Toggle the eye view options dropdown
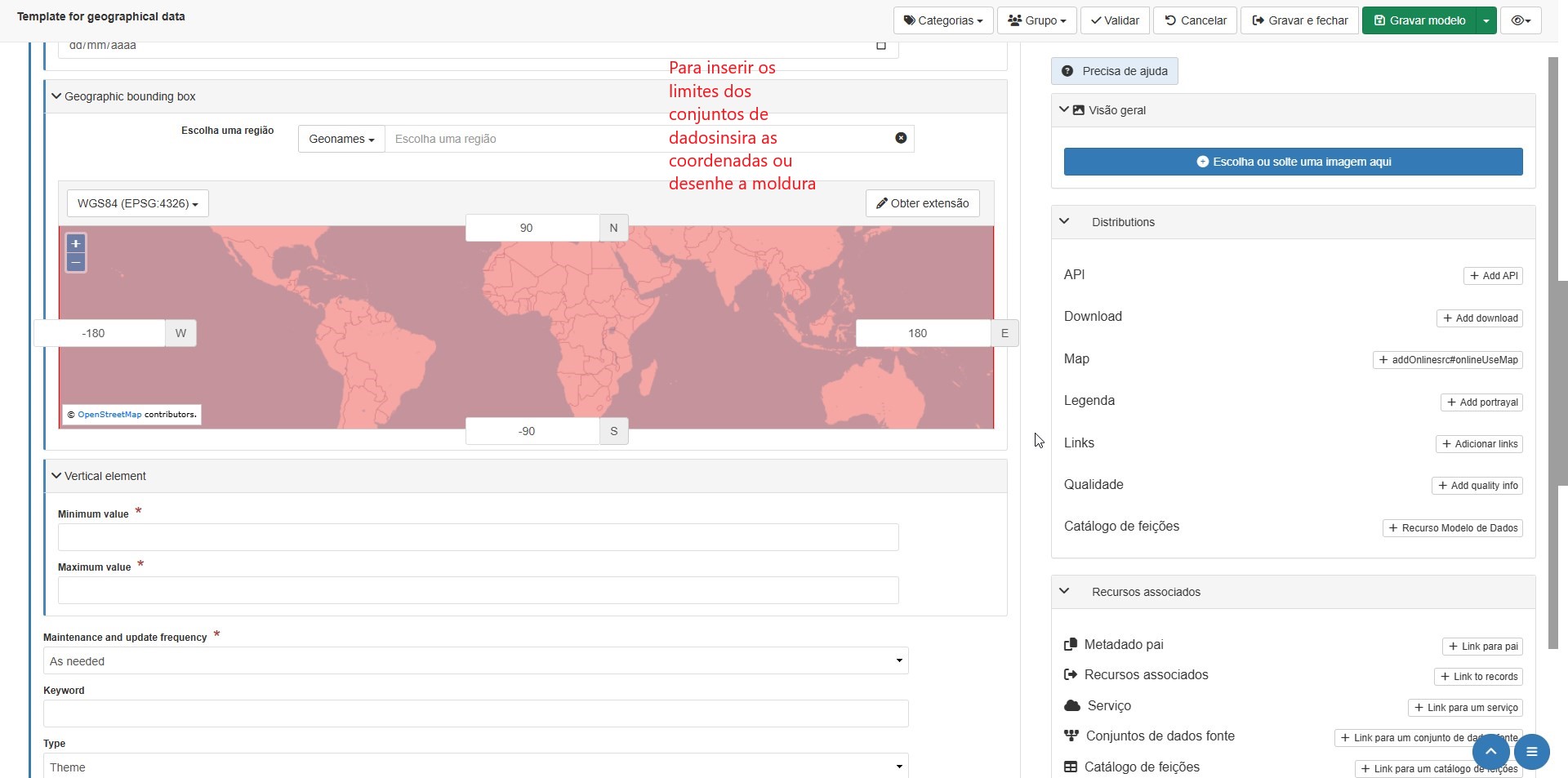The width and height of the screenshot is (1568, 778). [1520, 20]
